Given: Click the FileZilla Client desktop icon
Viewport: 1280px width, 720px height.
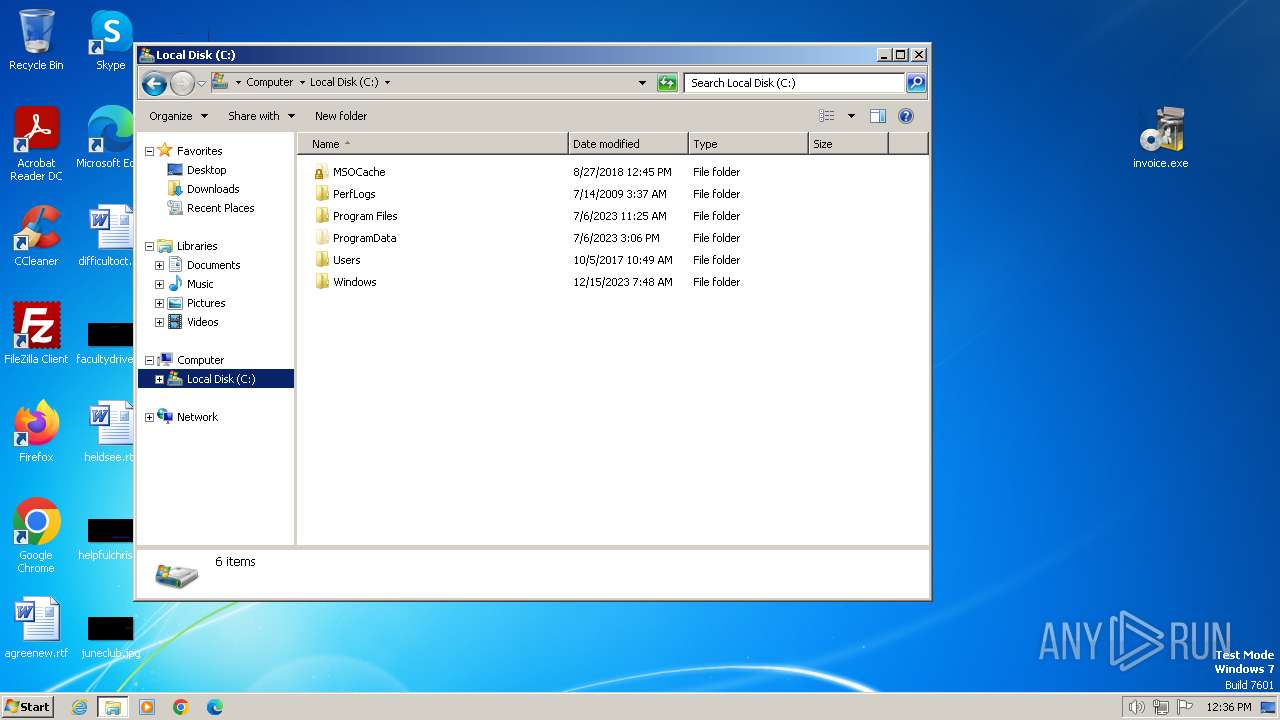Looking at the screenshot, I should [x=36, y=334].
